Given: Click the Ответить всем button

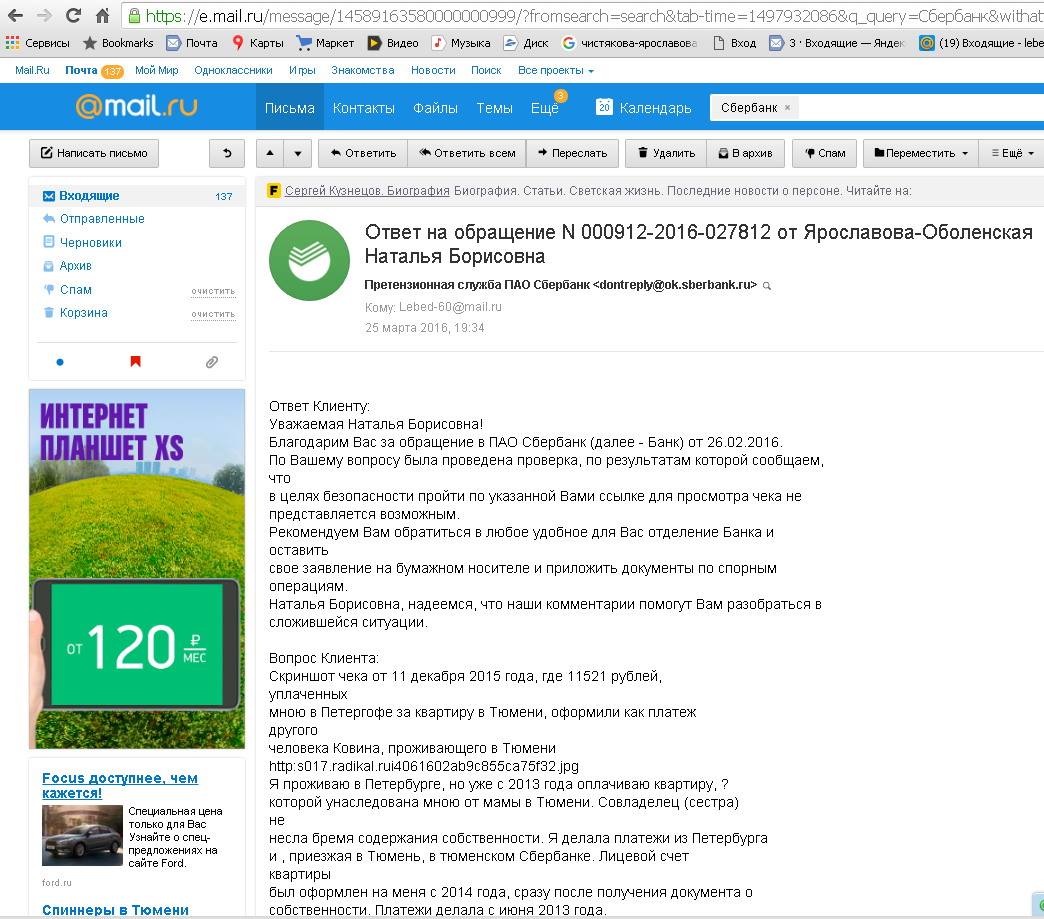Looking at the screenshot, I should (x=467, y=153).
